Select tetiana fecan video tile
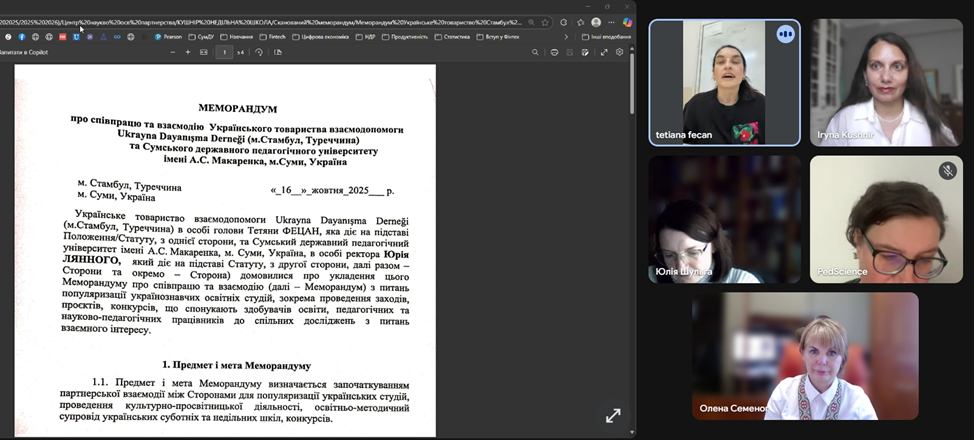 pos(725,83)
